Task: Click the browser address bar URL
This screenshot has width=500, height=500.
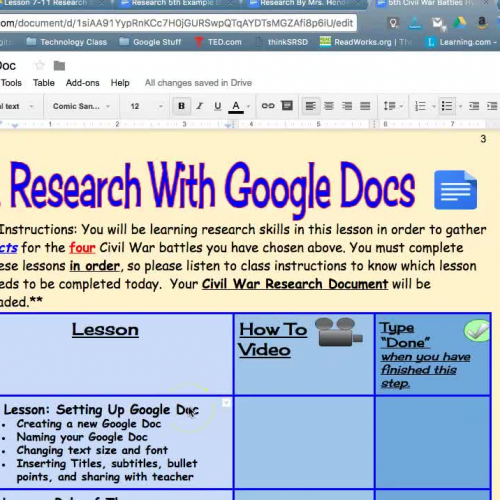Action: (177, 23)
